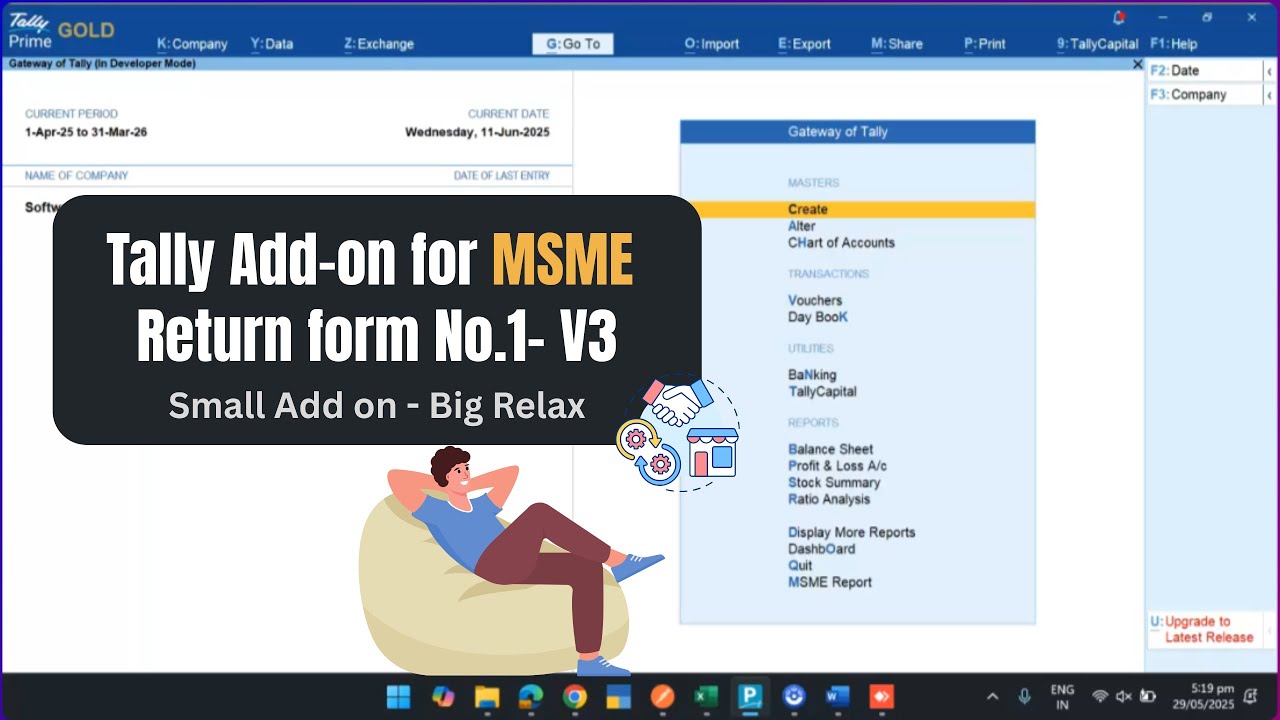The image size is (1280, 720).
Task: Expand the arrow beside F2: Date
Action: coord(1269,71)
